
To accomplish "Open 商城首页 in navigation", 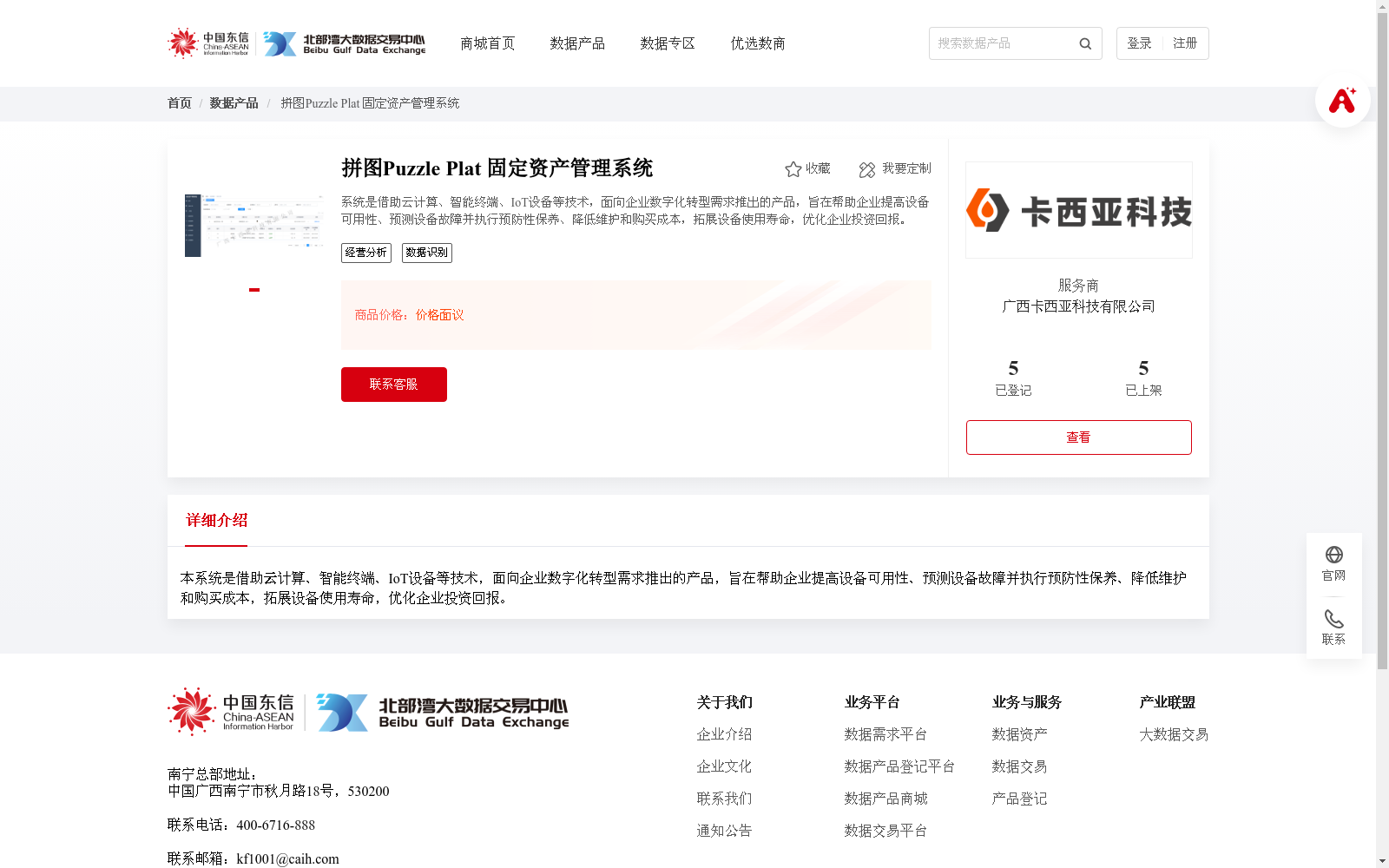I will (488, 43).
